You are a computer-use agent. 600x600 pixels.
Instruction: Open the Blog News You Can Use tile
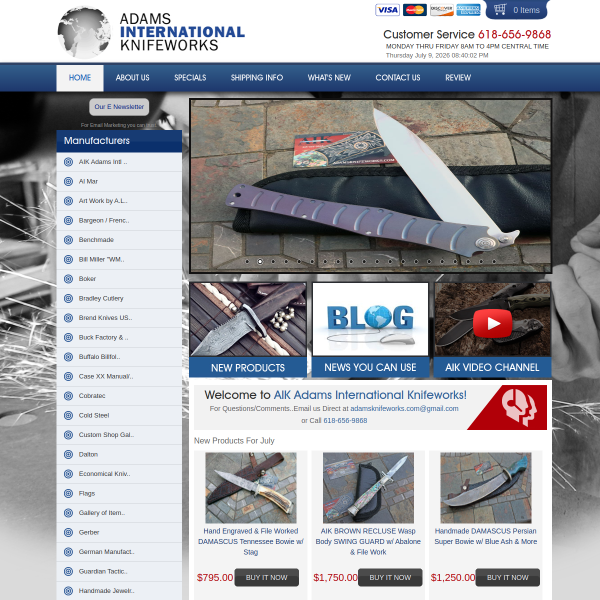click(x=370, y=330)
